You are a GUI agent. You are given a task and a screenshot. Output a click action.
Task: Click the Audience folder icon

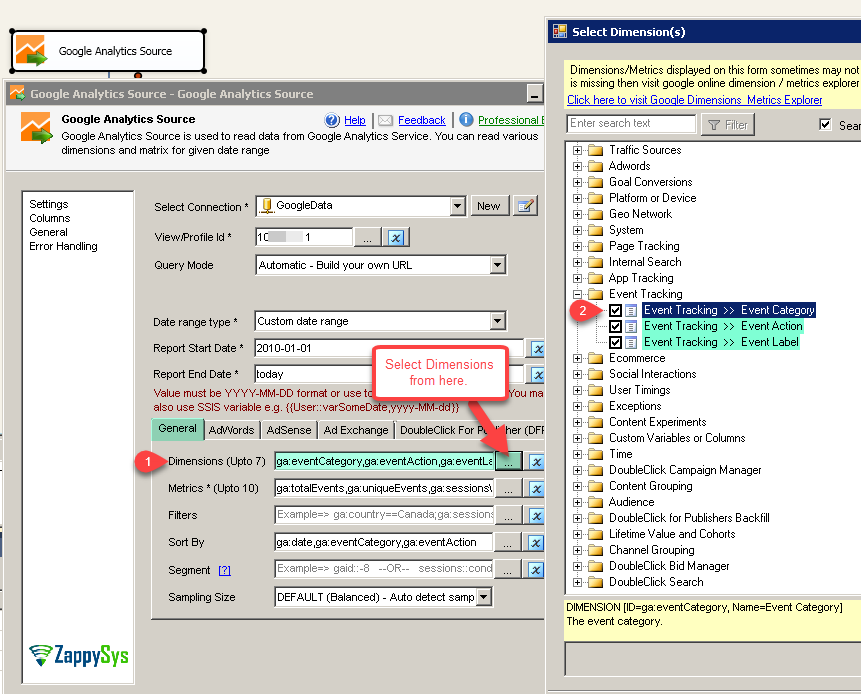tap(595, 502)
